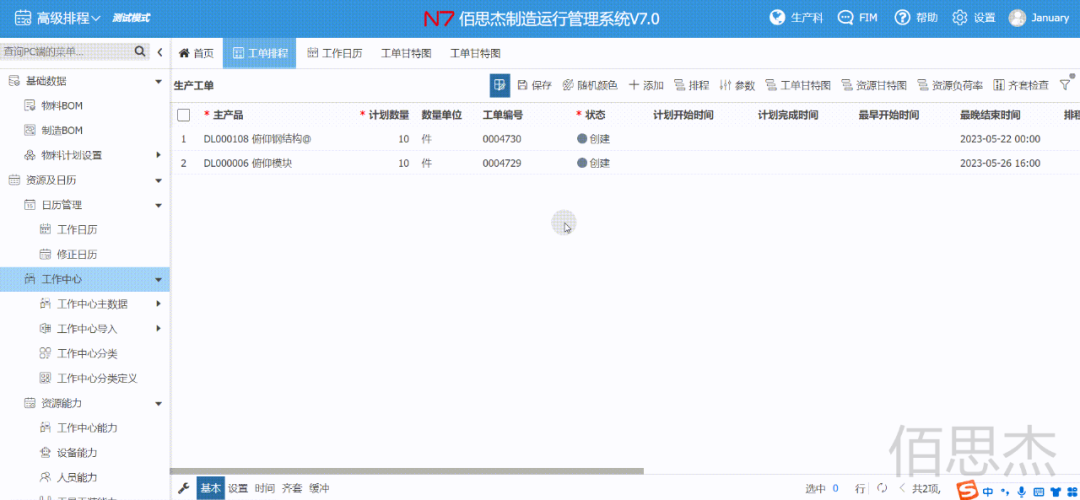Viewport: 1080px width, 500px height.
Task: Click the menu search input field
Action: click(65, 52)
